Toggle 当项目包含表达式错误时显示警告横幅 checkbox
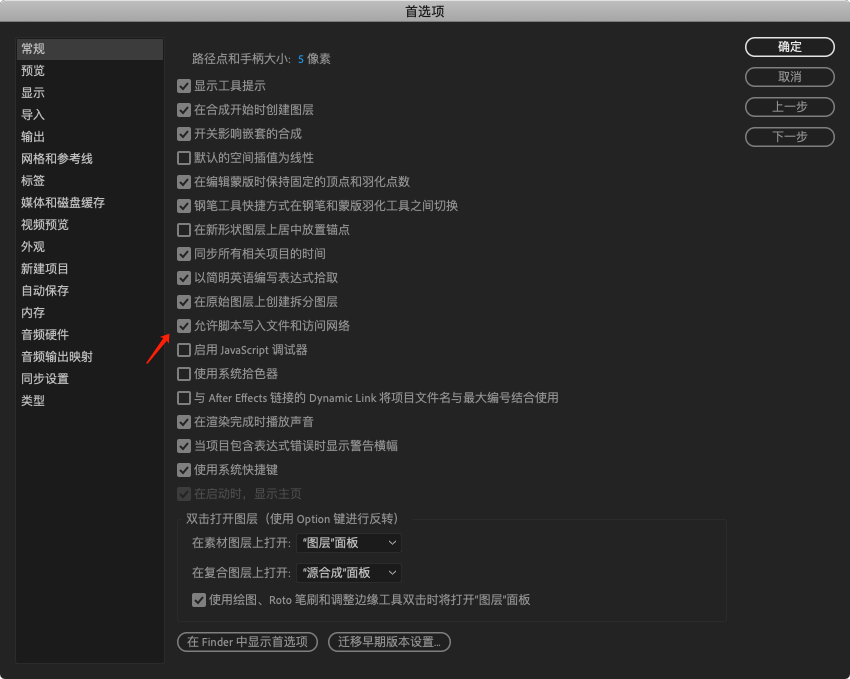This screenshot has width=850, height=679. [184, 446]
